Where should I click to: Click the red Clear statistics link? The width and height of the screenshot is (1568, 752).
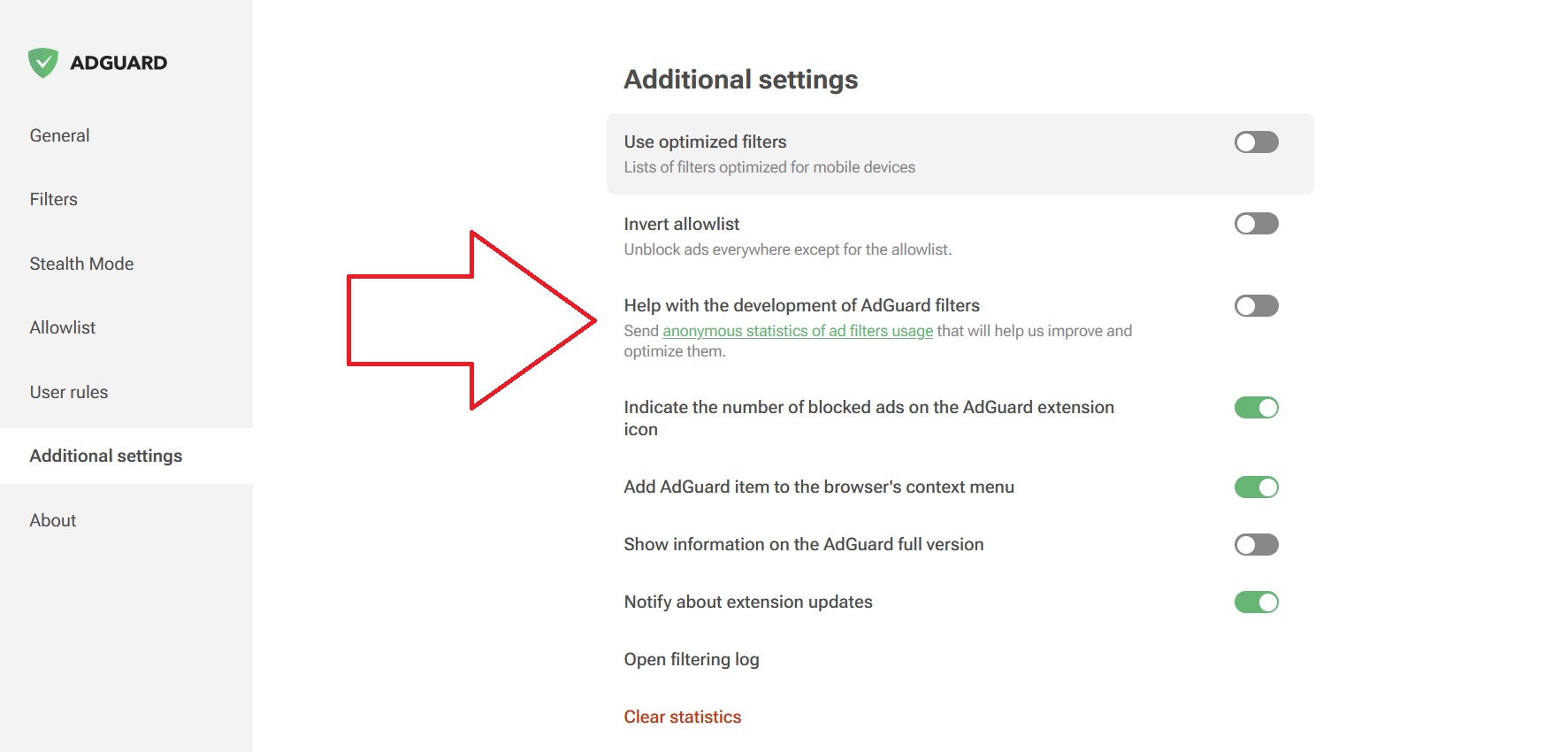tap(682, 717)
